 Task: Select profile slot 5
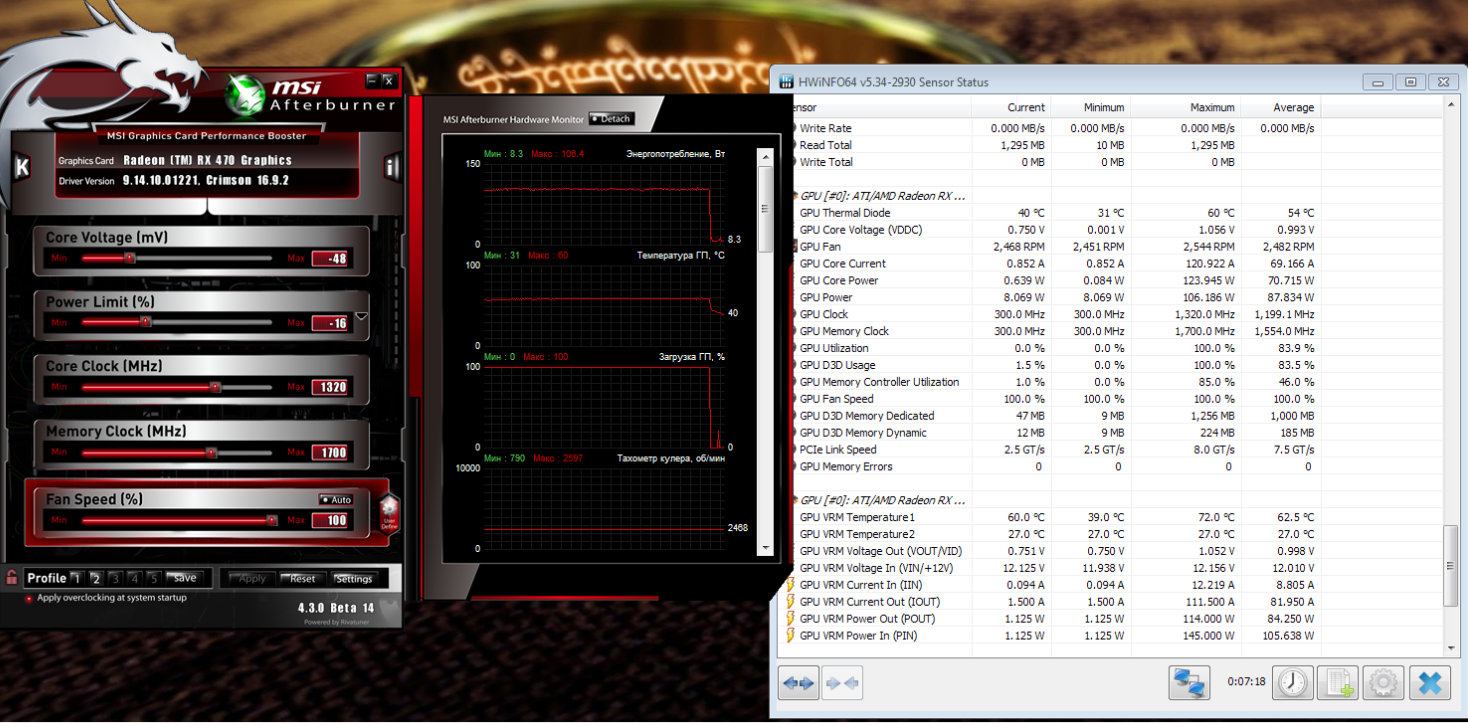[x=154, y=578]
